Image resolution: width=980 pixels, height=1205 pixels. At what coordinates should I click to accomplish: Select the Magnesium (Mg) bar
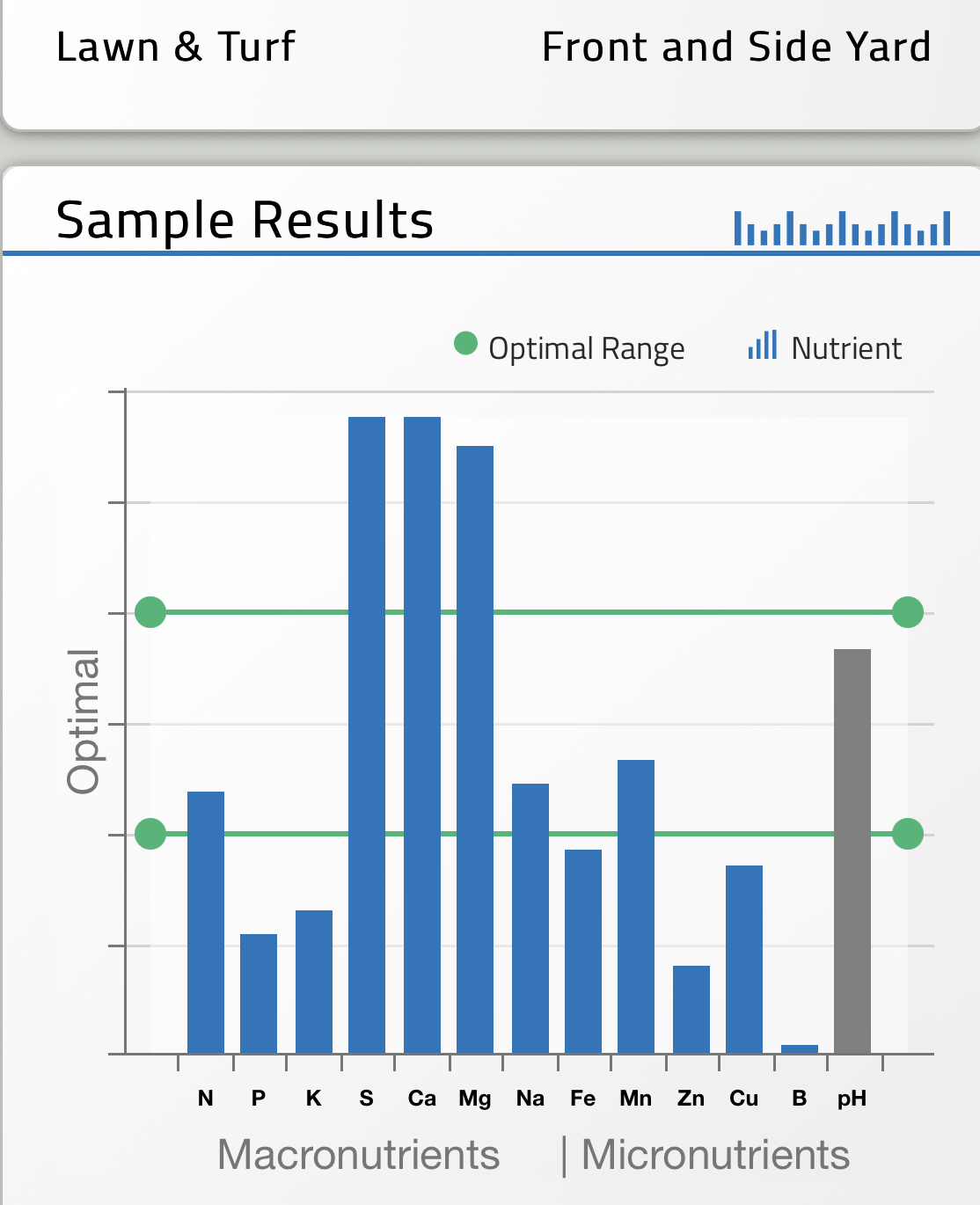(x=475, y=749)
